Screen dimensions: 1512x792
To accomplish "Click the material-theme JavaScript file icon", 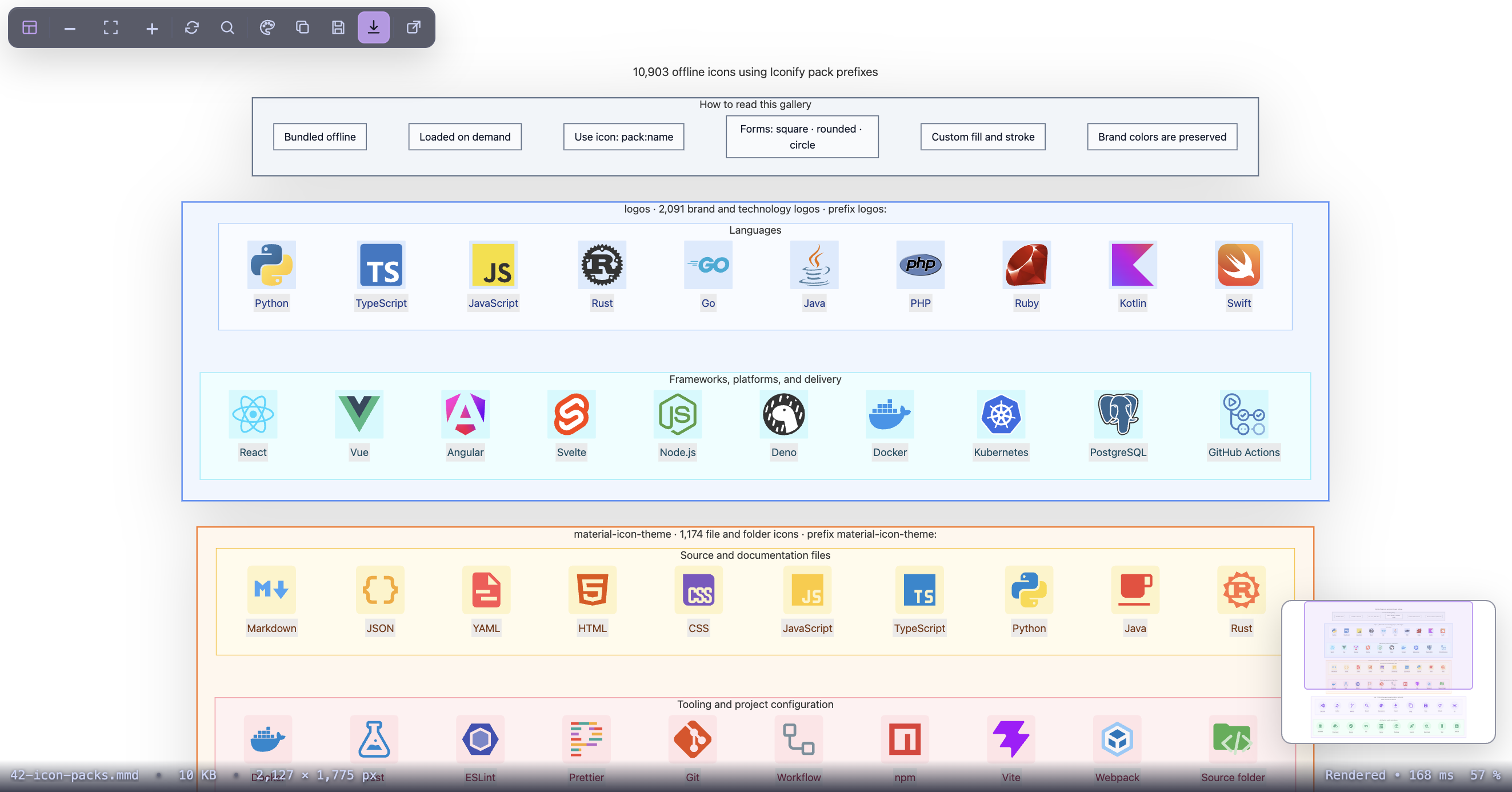I will tap(807, 590).
